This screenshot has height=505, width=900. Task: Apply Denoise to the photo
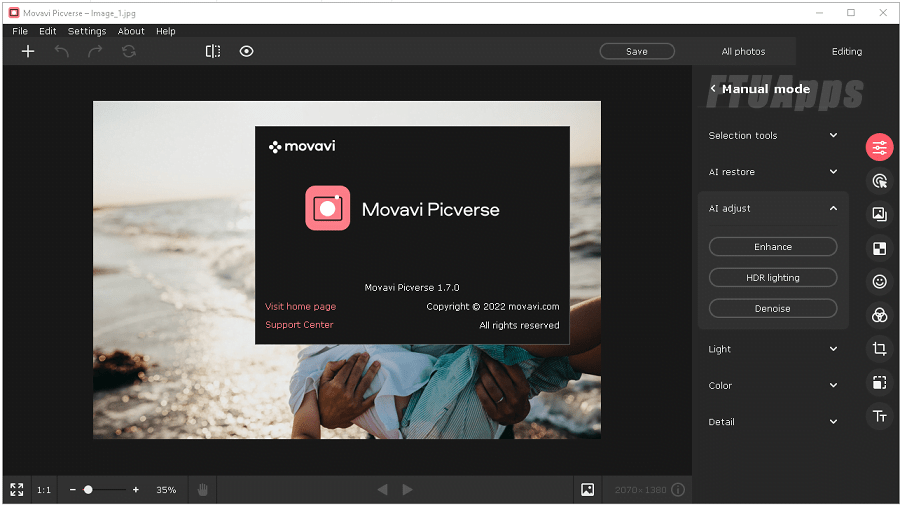[x=773, y=309]
